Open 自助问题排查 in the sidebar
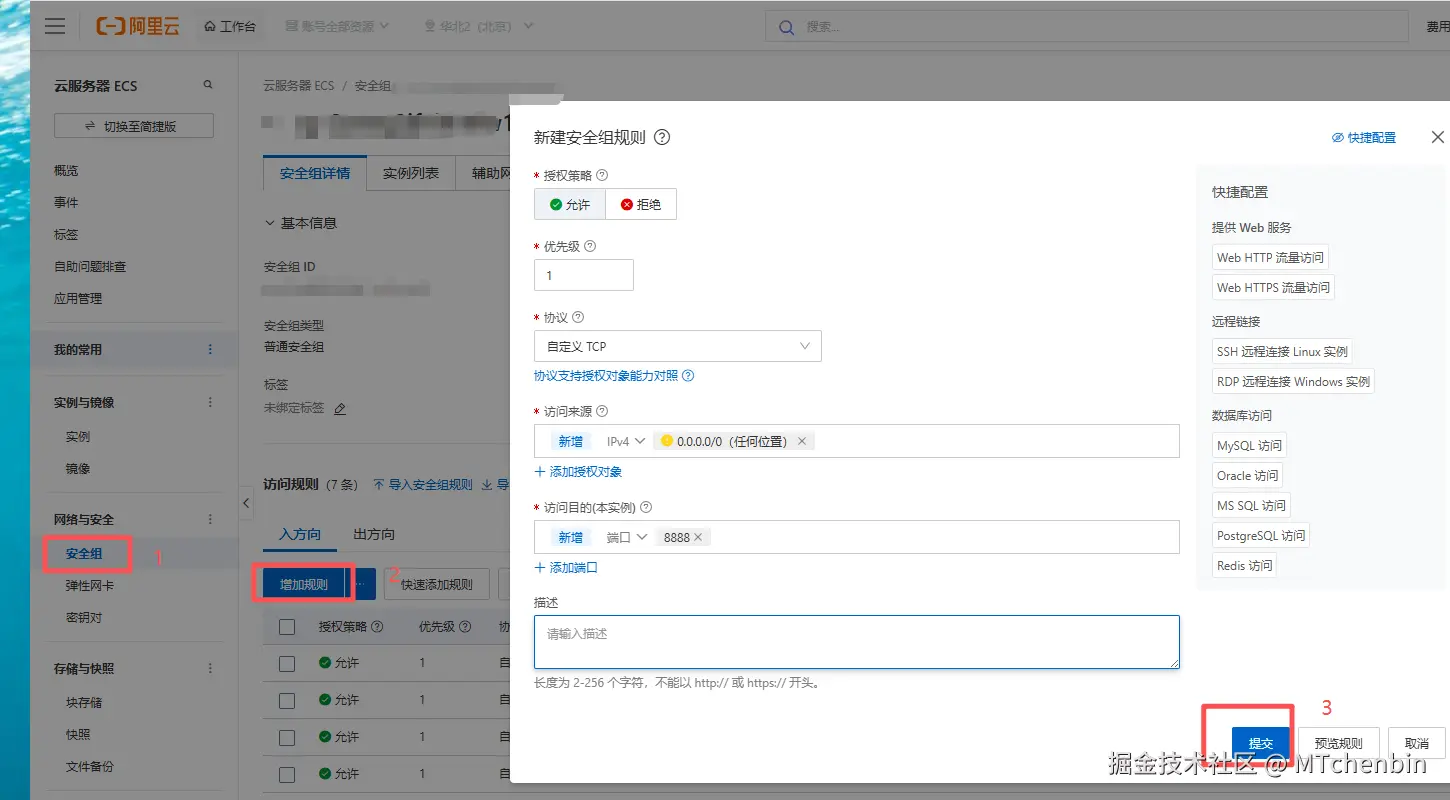This screenshot has height=800, width=1450. point(90,267)
